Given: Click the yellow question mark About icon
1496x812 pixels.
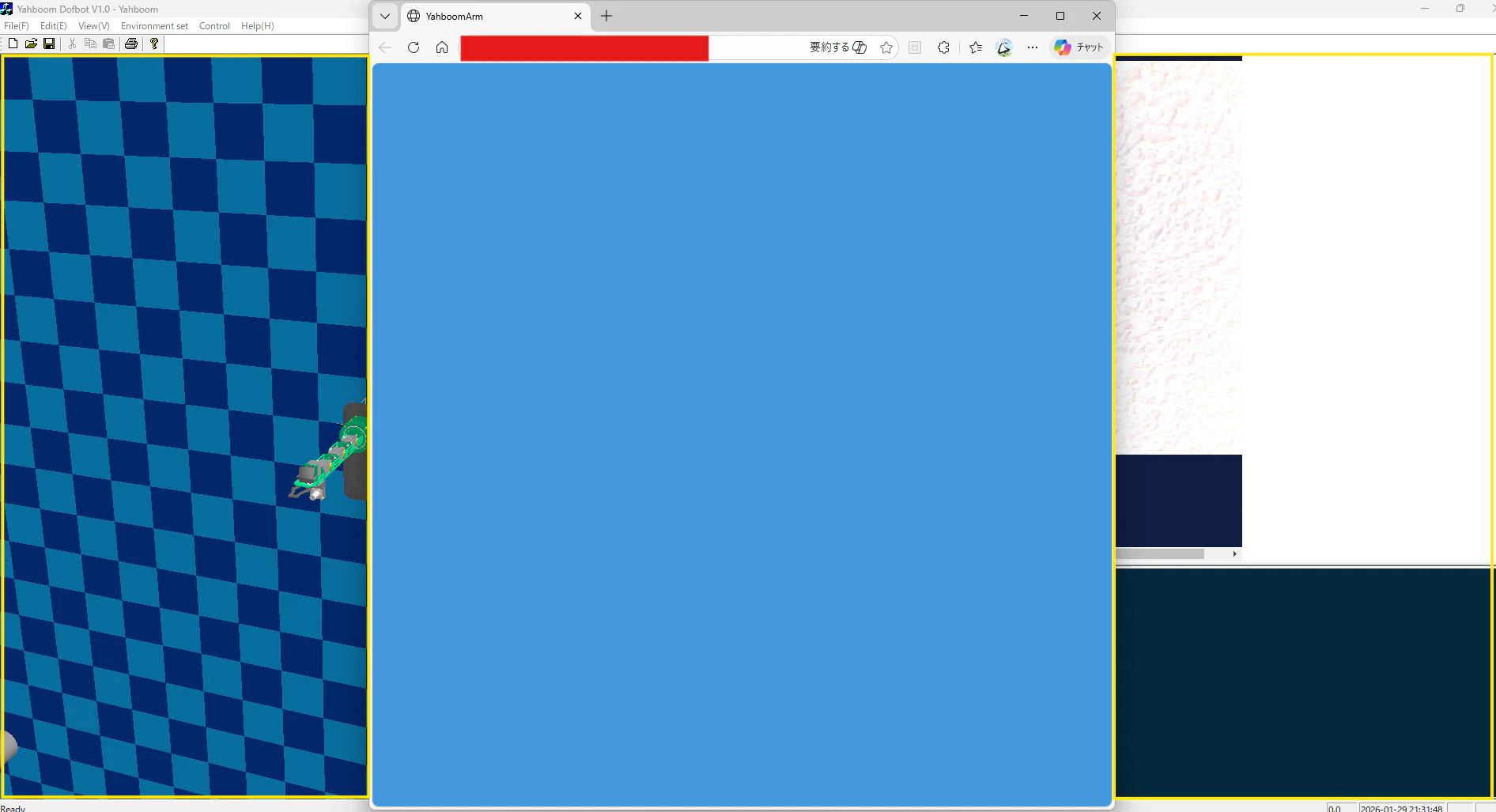Looking at the screenshot, I should point(154,43).
